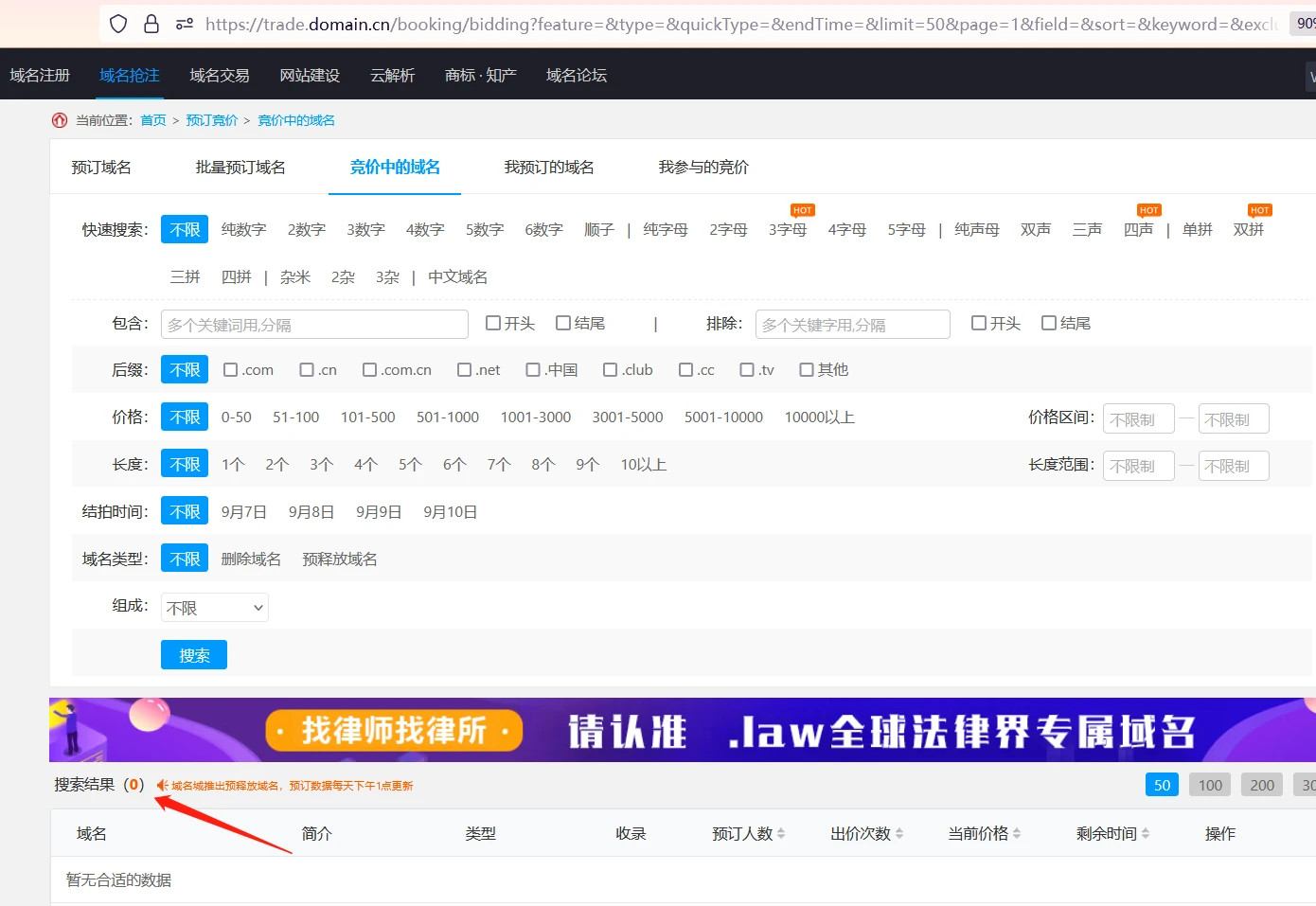Check the .com suffix checkbox

coord(231,370)
